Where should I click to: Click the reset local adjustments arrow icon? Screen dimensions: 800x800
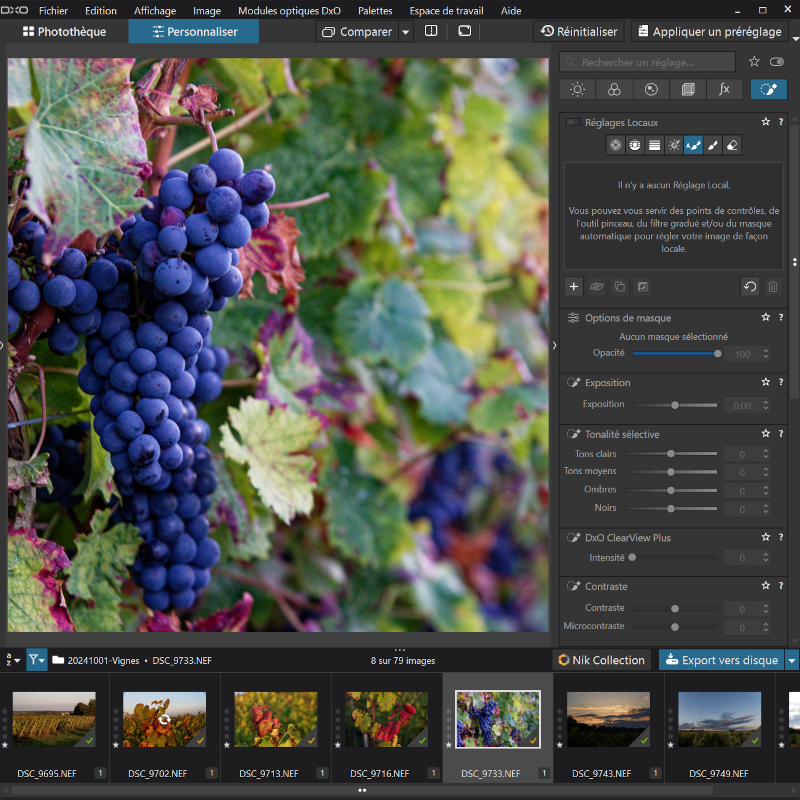750,287
